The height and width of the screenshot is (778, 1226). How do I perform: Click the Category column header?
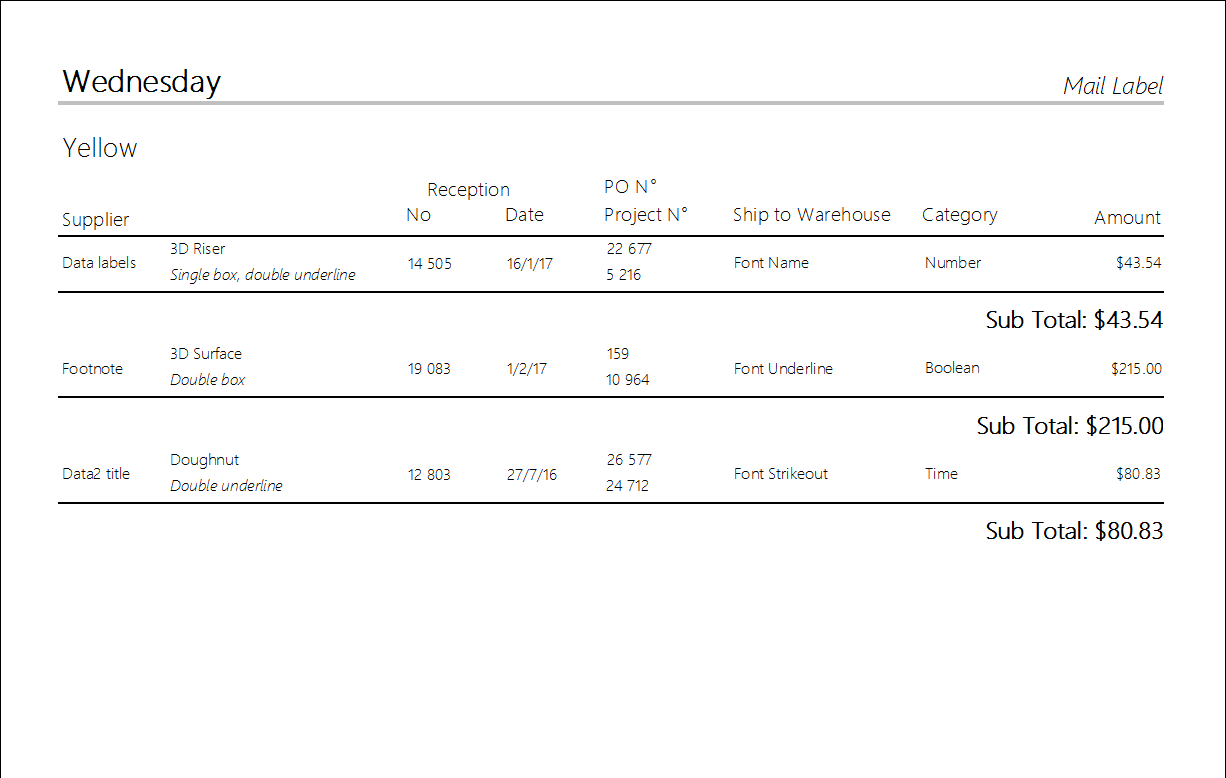coord(959,215)
